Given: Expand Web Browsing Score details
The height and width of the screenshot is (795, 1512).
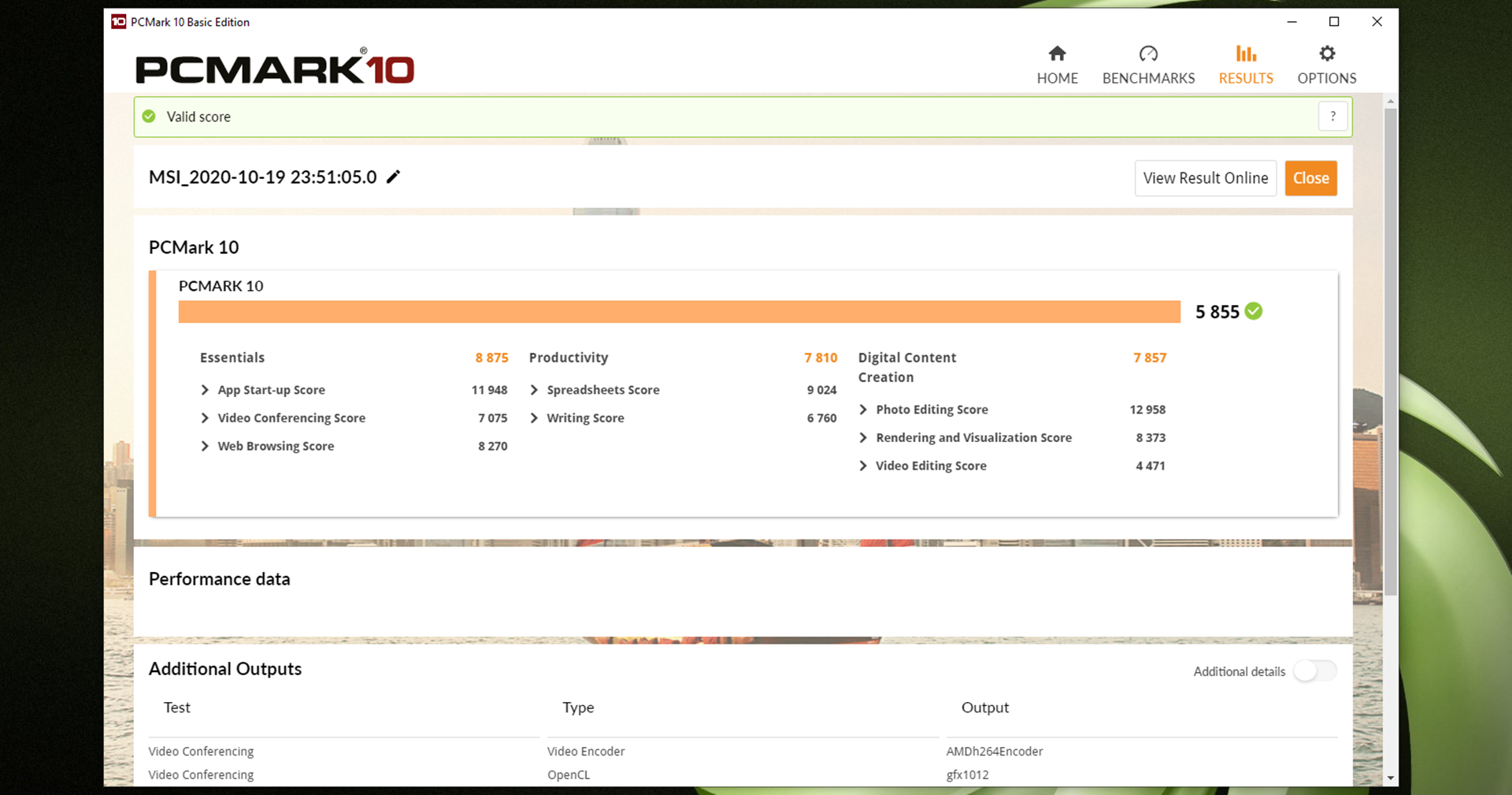Looking at the screenshot, I should click(204, 446).
